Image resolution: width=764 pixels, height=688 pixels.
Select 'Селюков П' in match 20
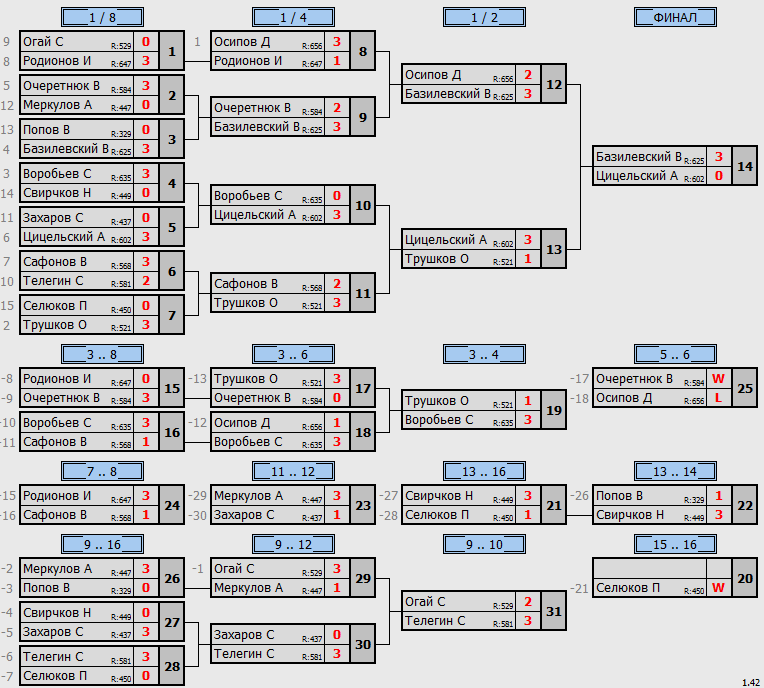click(628, 588)
